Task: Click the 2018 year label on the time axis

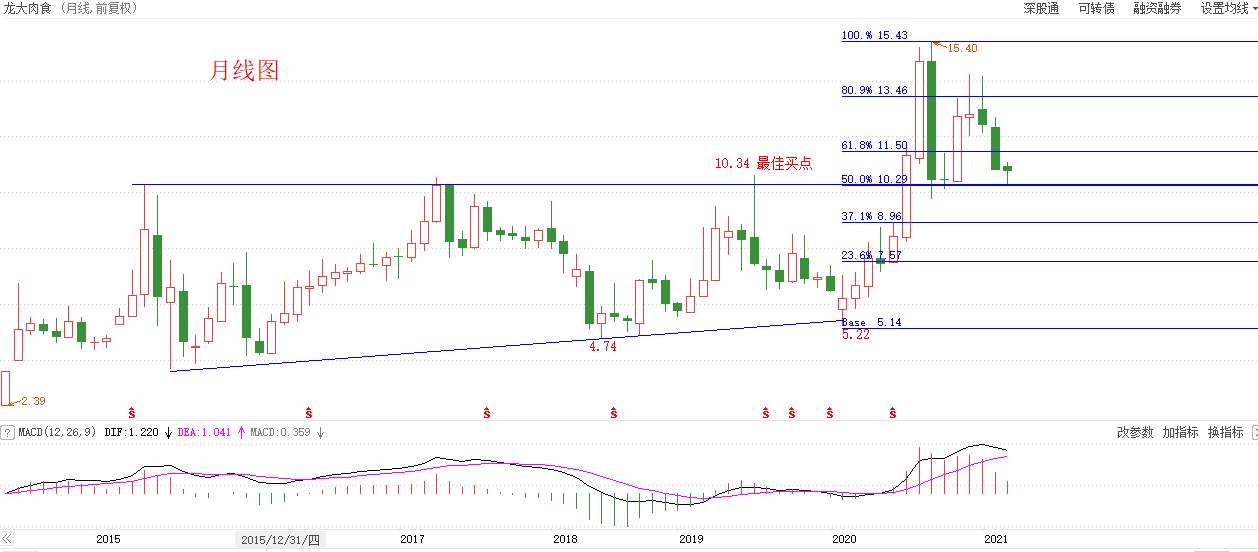Action: 565,539
